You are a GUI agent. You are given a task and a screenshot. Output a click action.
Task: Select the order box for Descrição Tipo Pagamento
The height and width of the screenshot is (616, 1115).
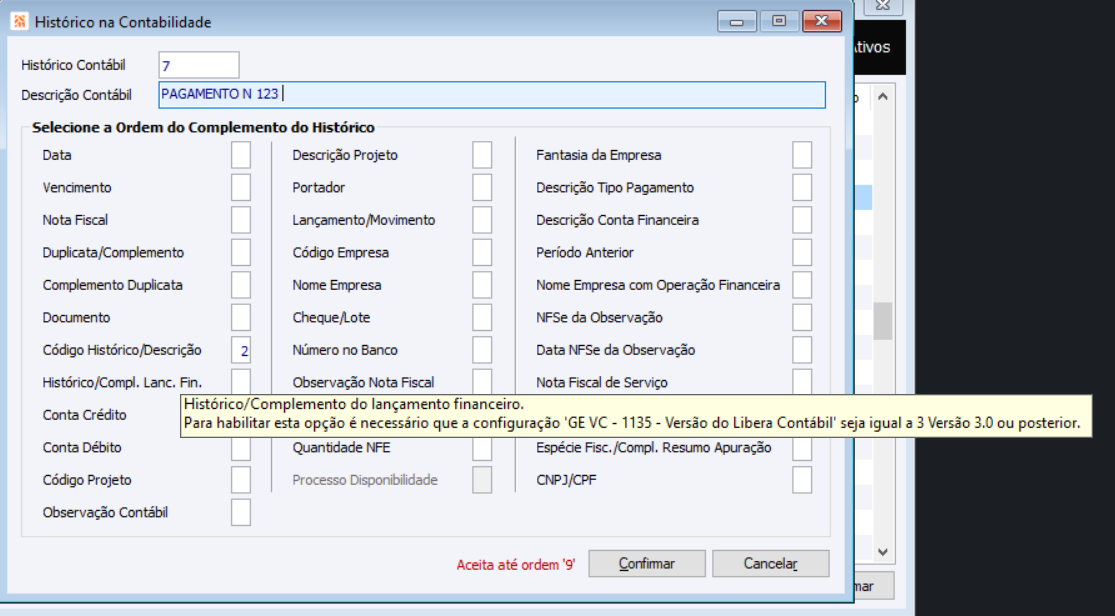coord(802,188)
